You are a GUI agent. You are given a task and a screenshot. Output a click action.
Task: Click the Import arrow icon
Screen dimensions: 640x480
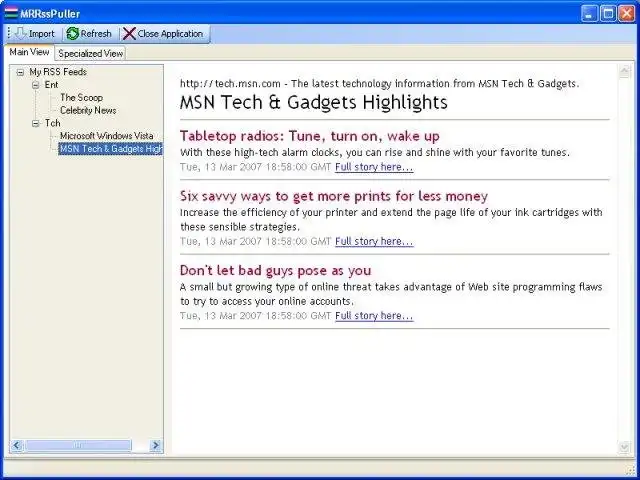point(20,33)
